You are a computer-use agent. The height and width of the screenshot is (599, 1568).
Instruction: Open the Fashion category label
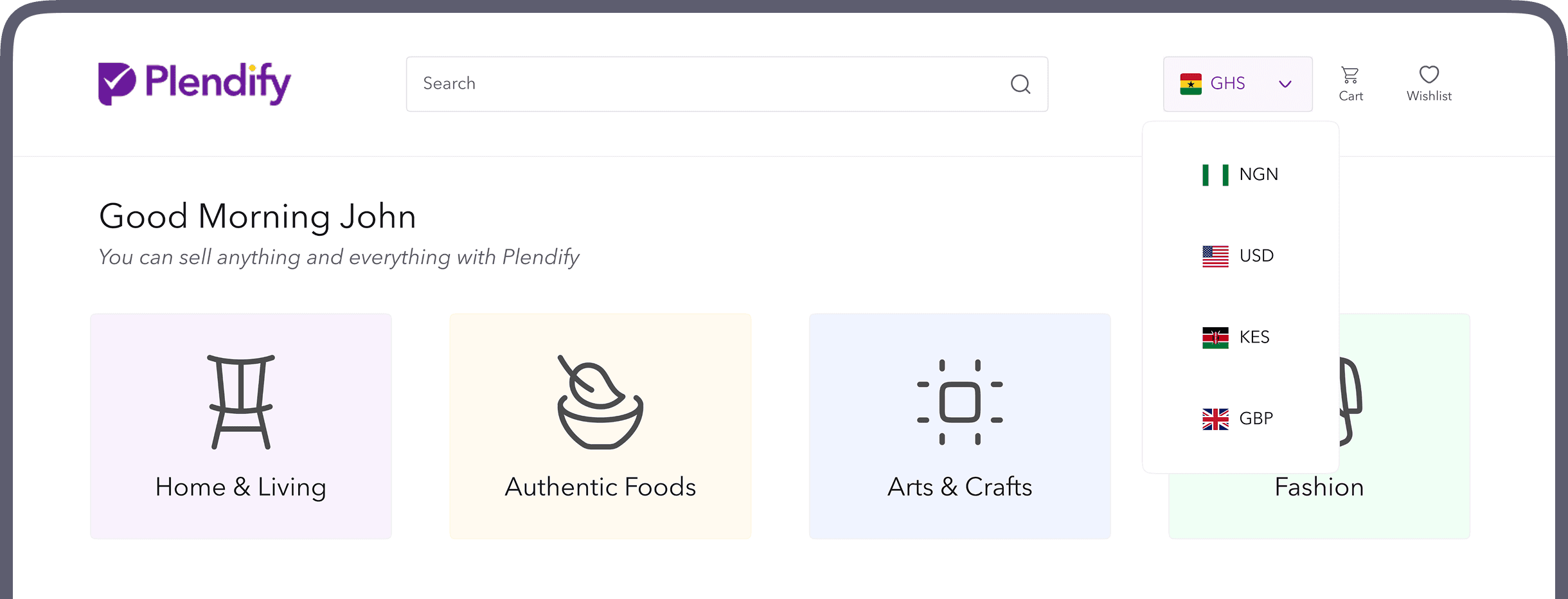(1319, 487)
